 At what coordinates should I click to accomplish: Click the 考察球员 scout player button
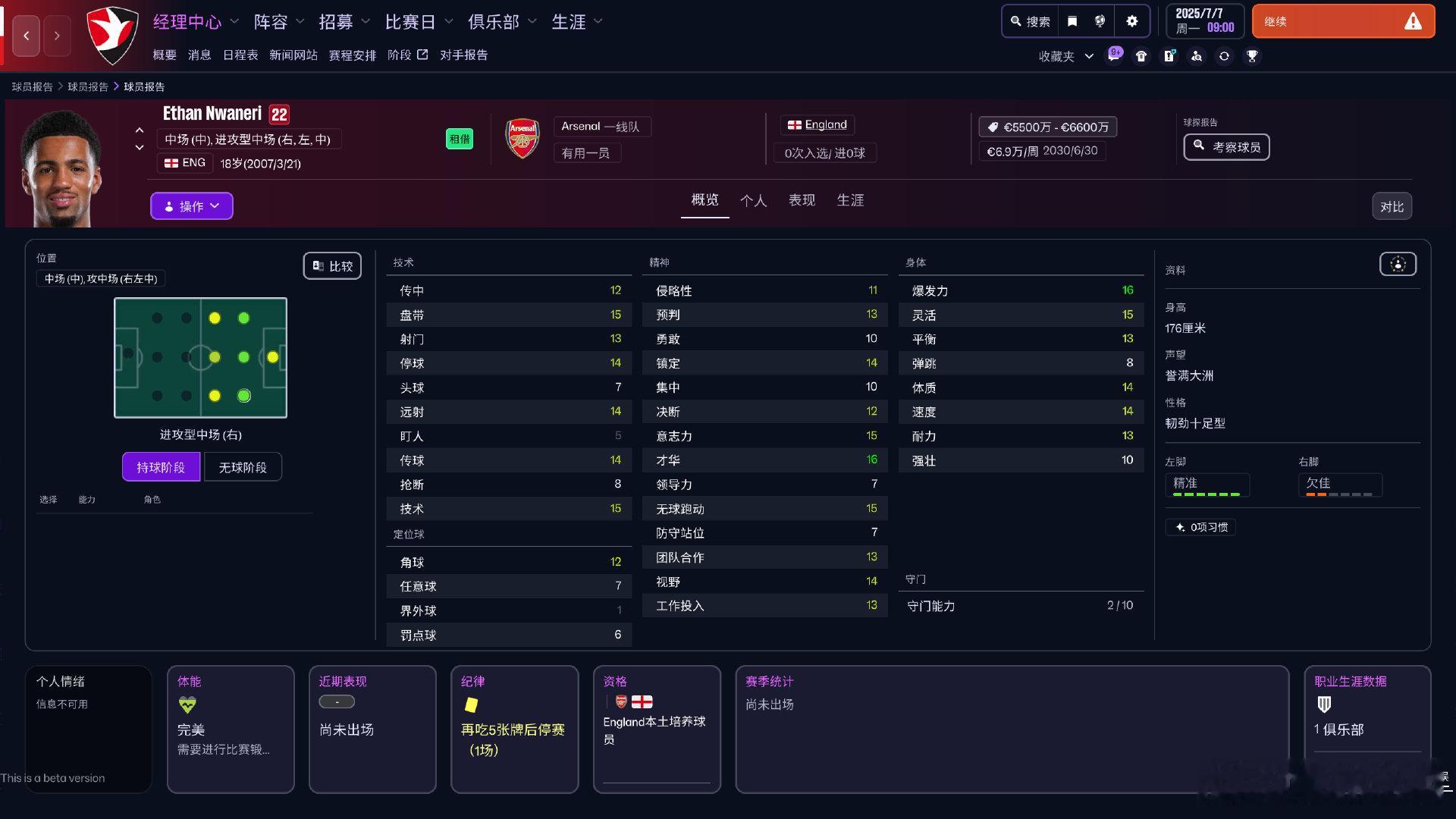pyautogui.click(x=1226, y=147)
